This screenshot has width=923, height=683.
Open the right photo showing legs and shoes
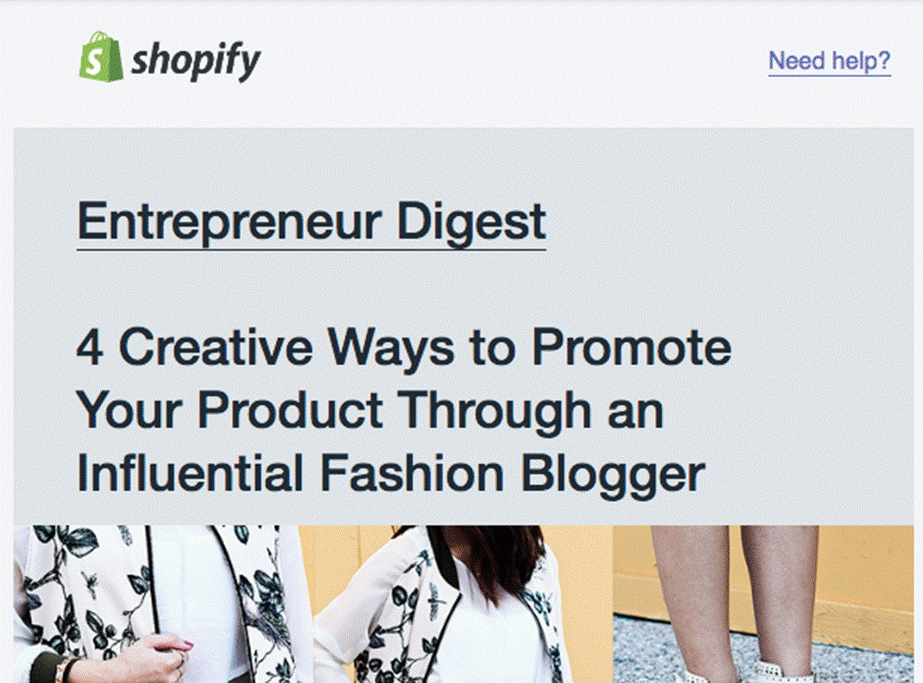click(x=763, y=604)
